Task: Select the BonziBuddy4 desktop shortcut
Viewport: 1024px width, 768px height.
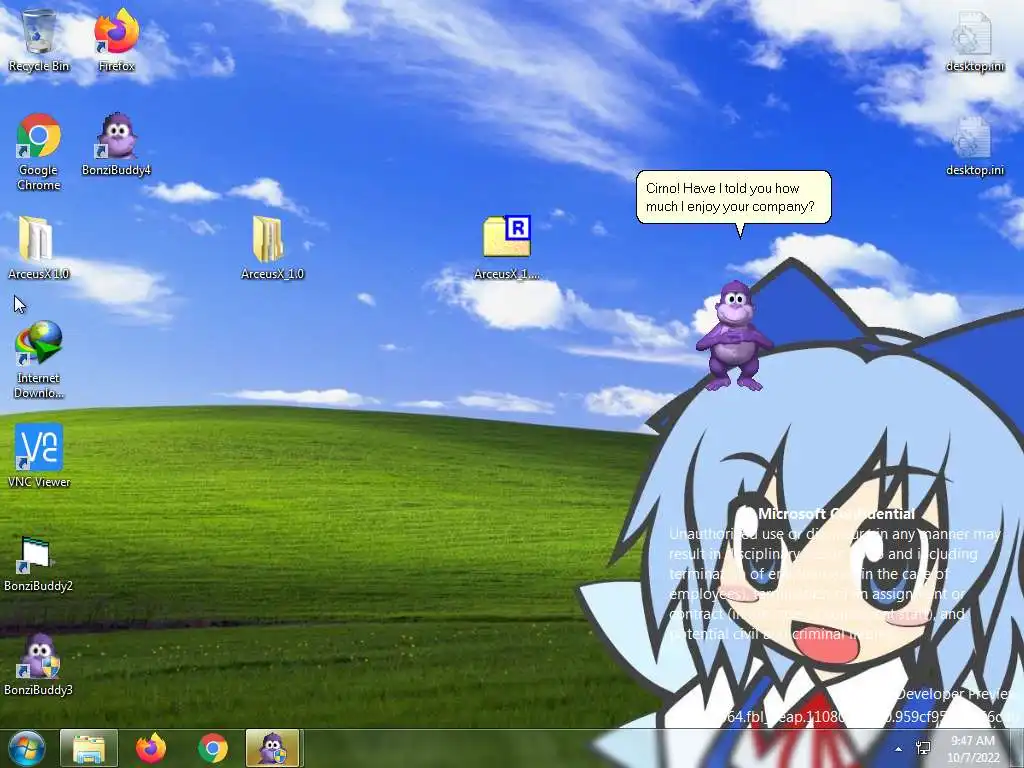Action: click(x=116, y=145)
